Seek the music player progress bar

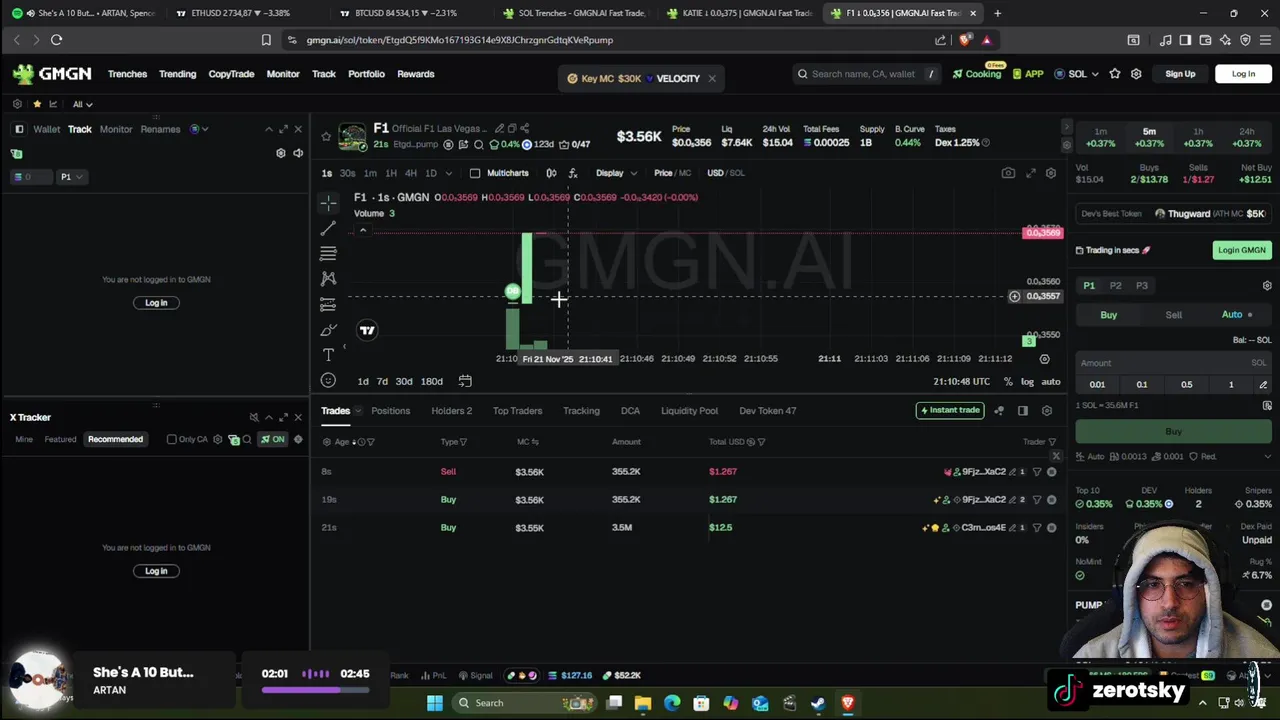coord(315,688)
